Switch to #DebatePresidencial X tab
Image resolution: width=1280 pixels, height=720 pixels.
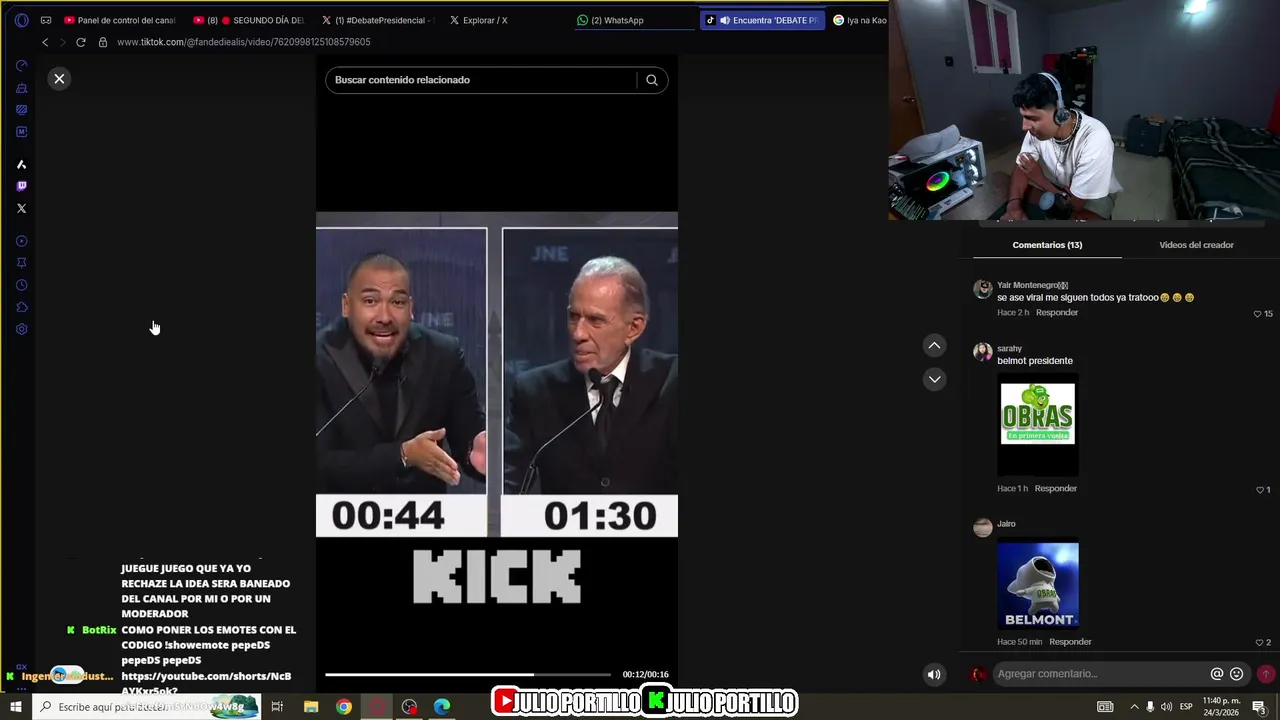tap(378, 20)
